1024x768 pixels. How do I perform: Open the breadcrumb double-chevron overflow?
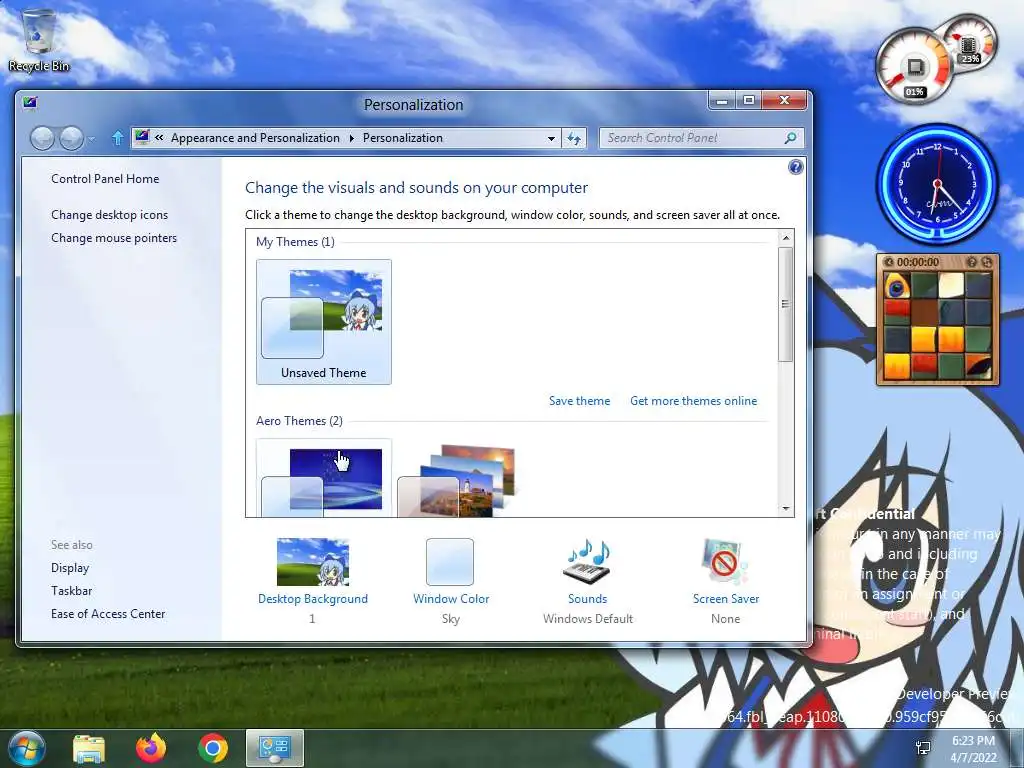pos(159,138)
